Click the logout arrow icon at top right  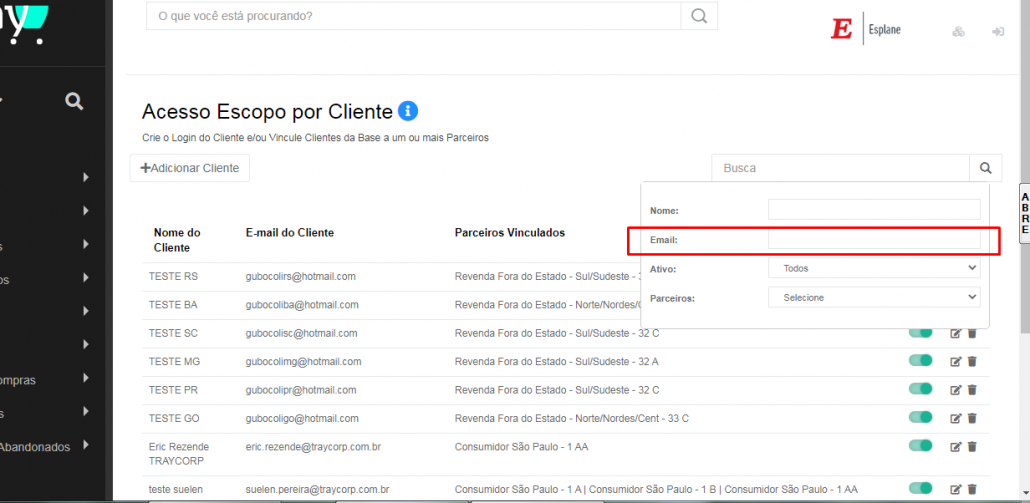[997, 32]
